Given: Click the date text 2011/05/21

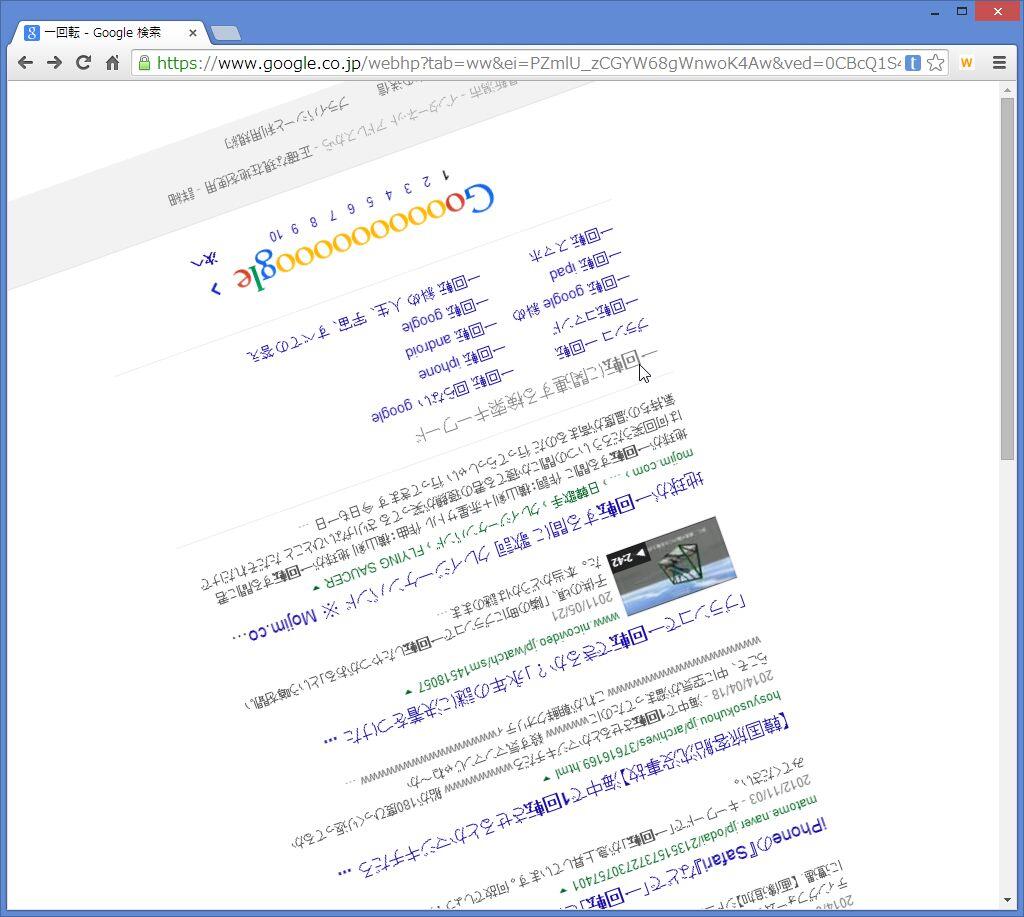Looking at the screenshot, I should click(583, 607).
